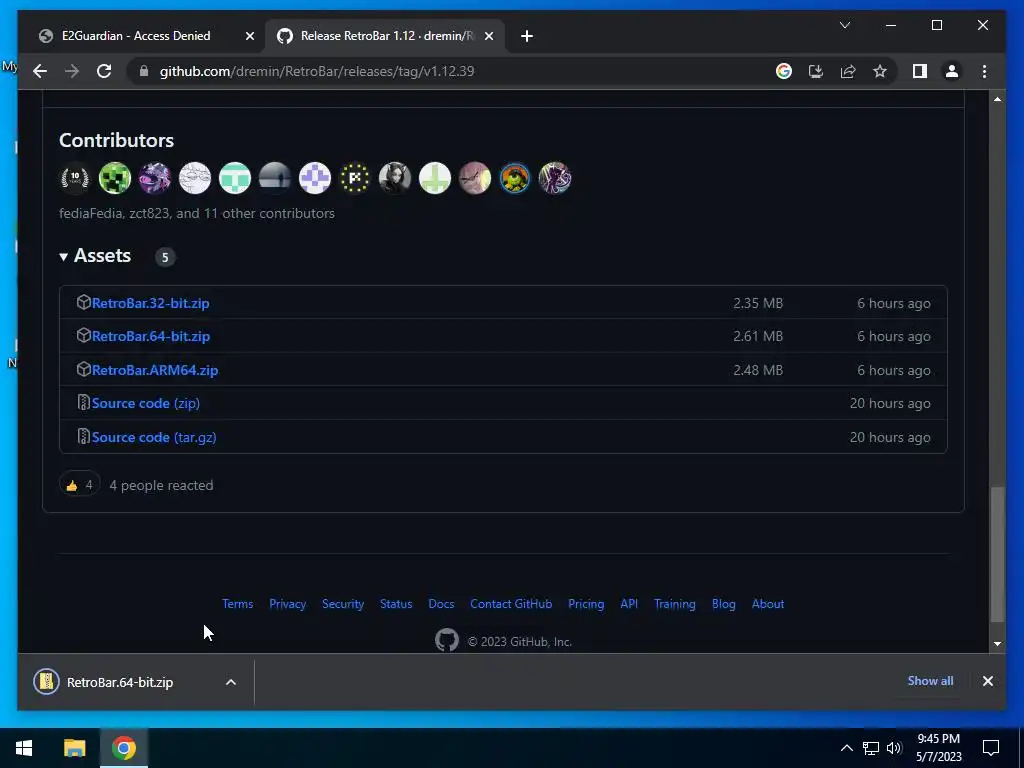Open a new browser tab
This screenshot has width=1024, height=768.
click(527, 36)
